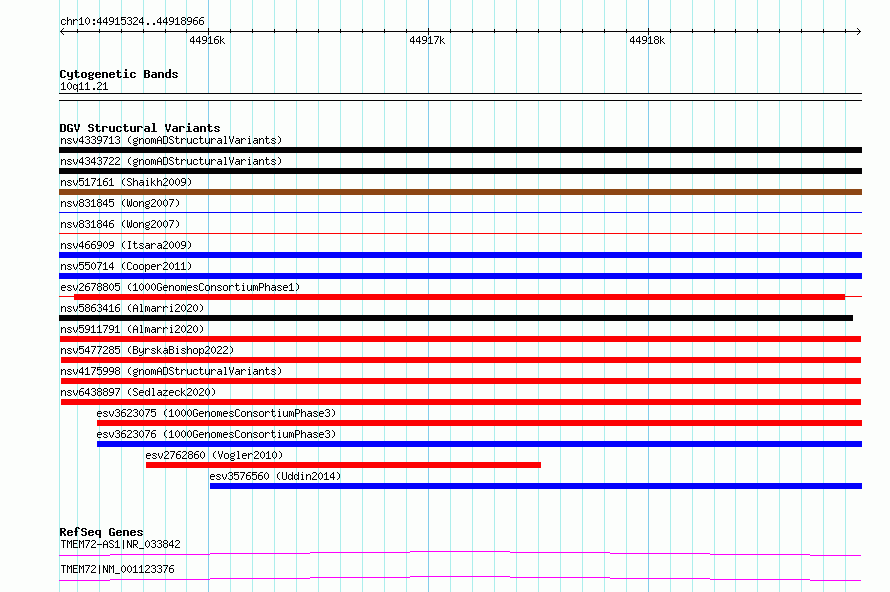Click the RefSeq Genes track title
Viewport: 890px width, 592px height.
click(x=101, y=532)
